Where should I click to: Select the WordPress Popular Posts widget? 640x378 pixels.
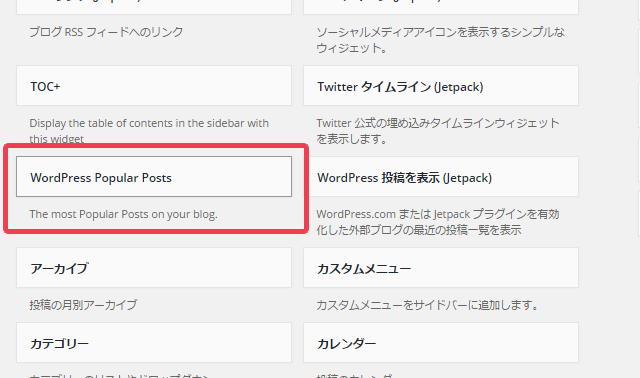[x=154, y=177]
